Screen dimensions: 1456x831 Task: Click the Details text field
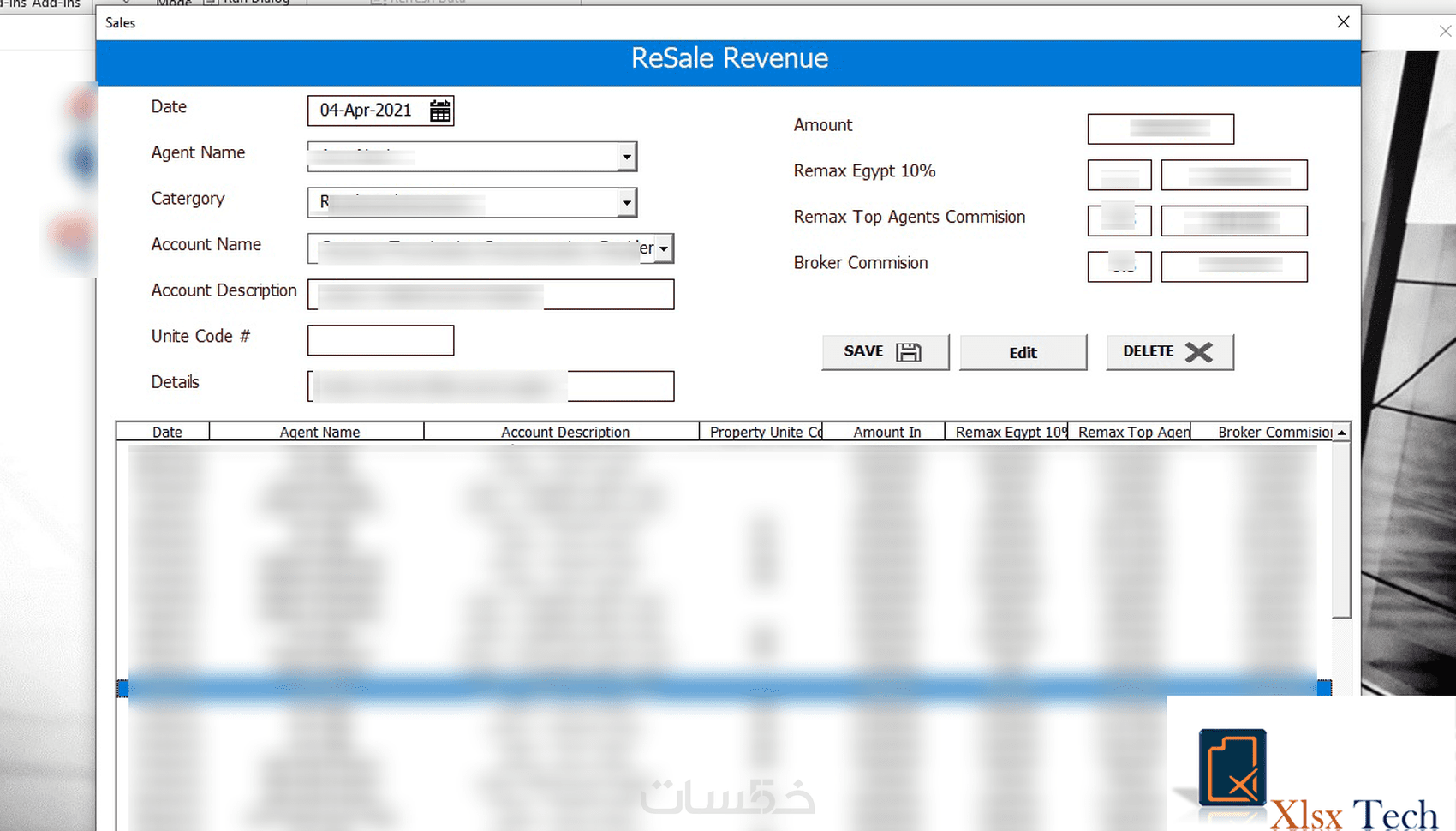click(x=491, y=386)
